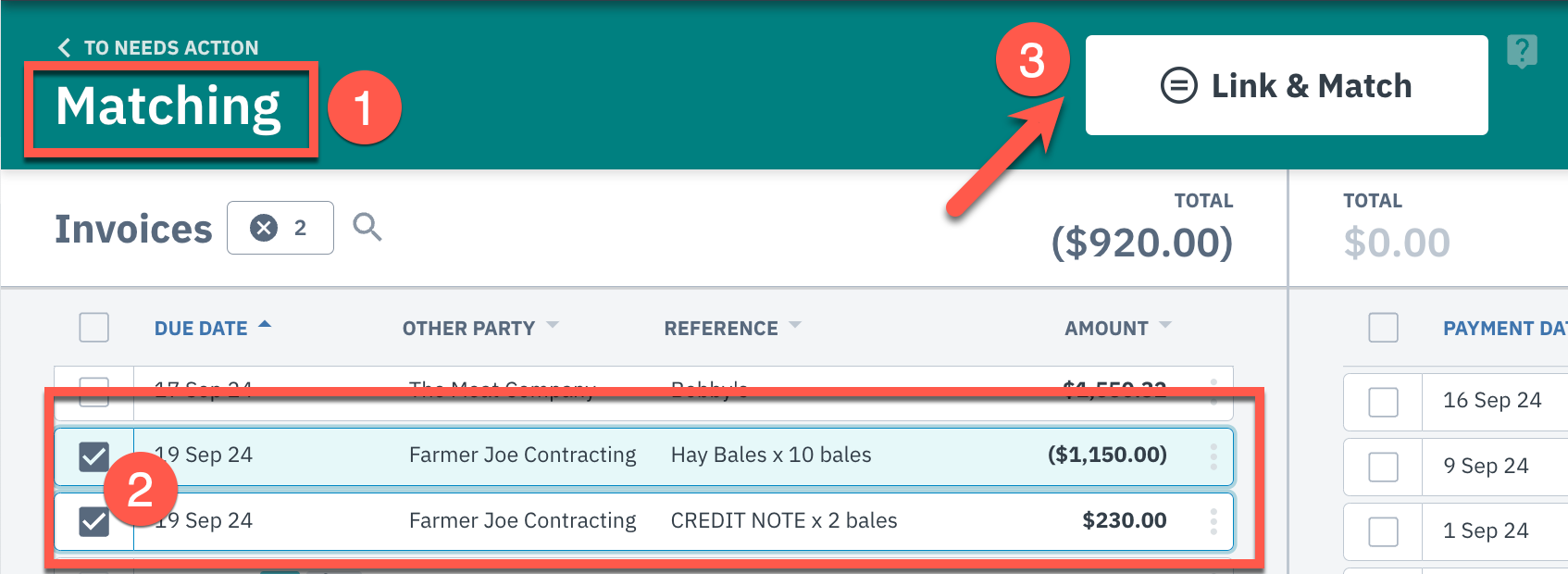Open the REFERENCE filter dropdown
The image size is (1568, 574).
[x=796, y=326]
